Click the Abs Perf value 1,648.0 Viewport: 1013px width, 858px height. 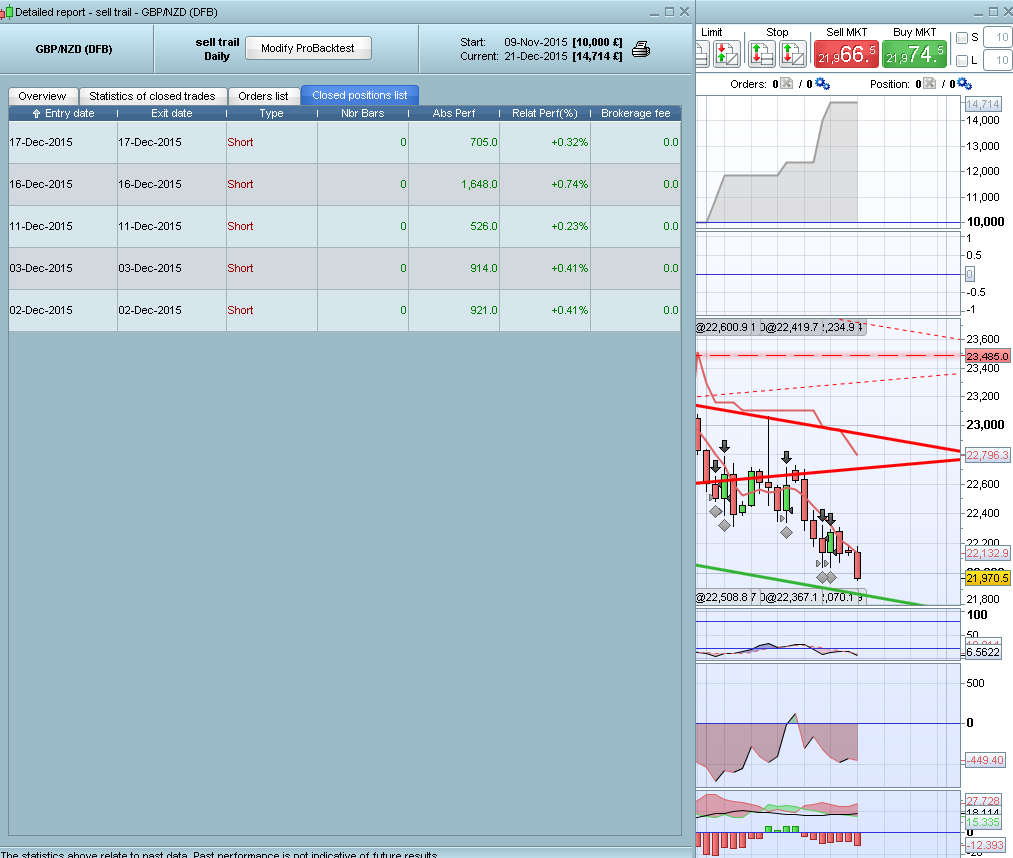point(479,184)
